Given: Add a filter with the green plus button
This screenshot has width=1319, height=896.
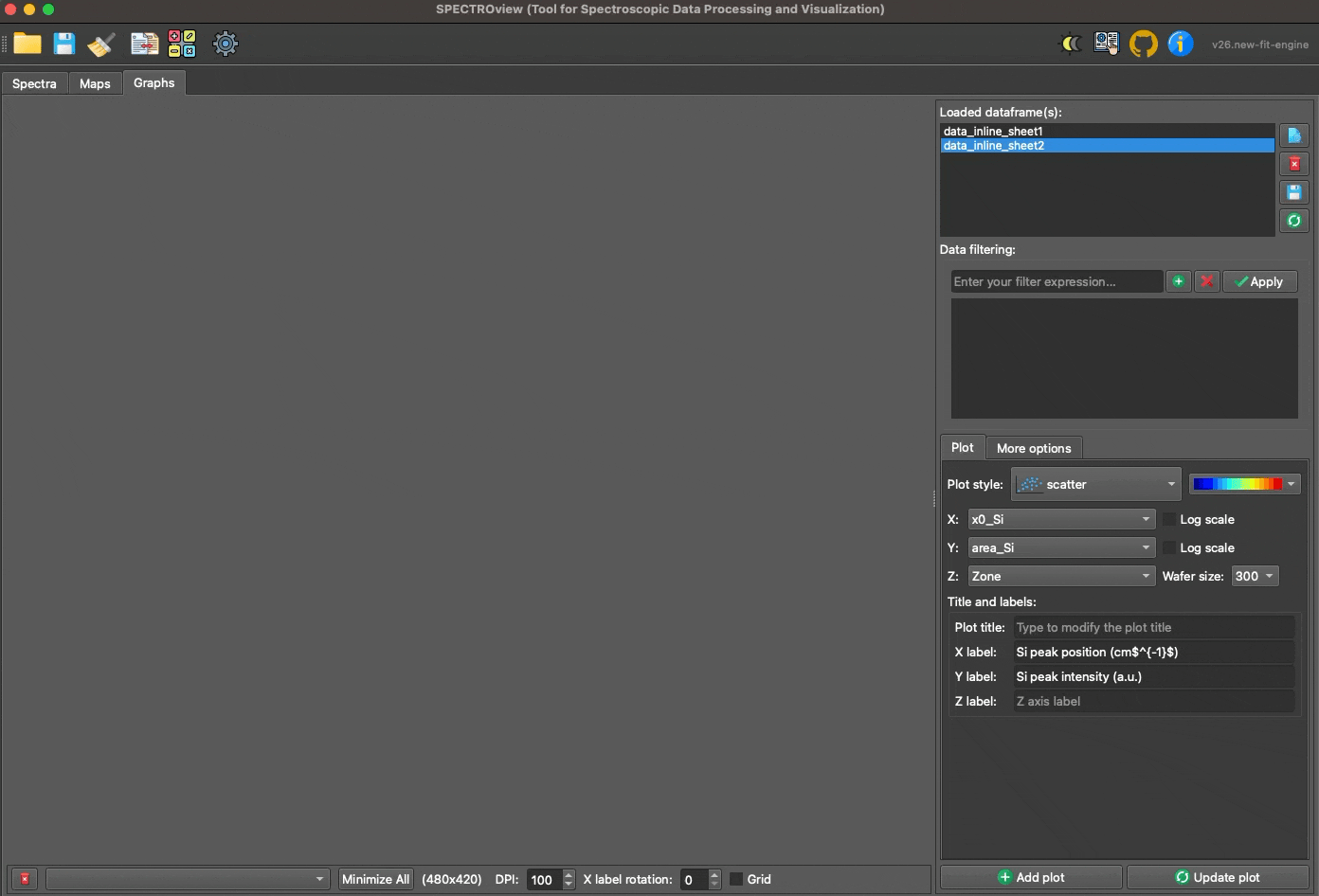Looking at the screenshot, I should [1178, 281].
